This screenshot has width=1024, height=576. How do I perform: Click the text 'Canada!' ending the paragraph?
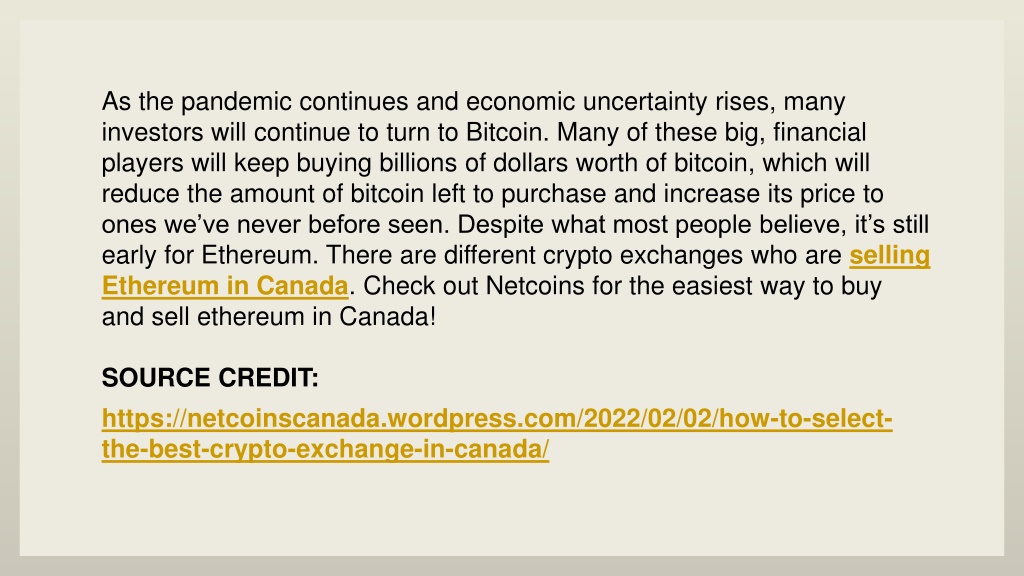pos(387,317)
